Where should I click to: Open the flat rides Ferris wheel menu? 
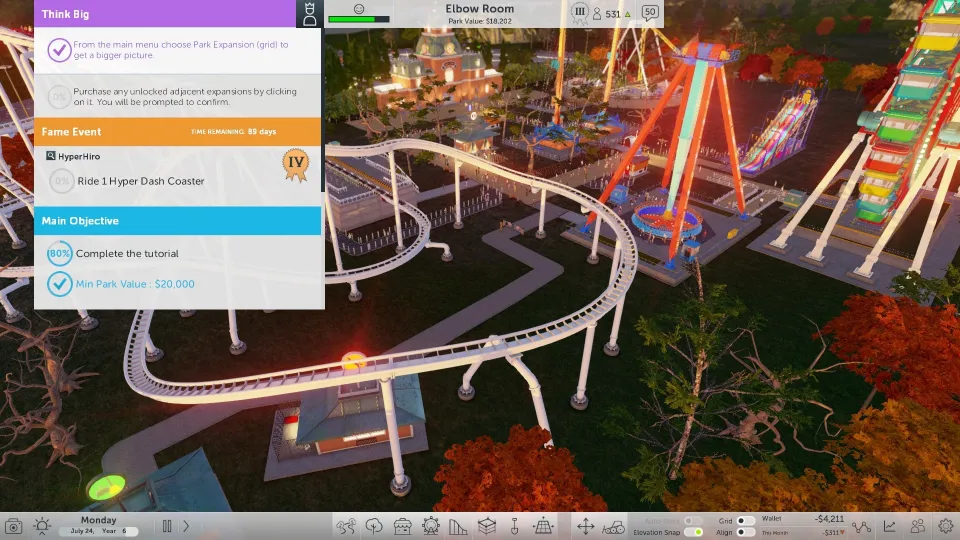[431, 526]
